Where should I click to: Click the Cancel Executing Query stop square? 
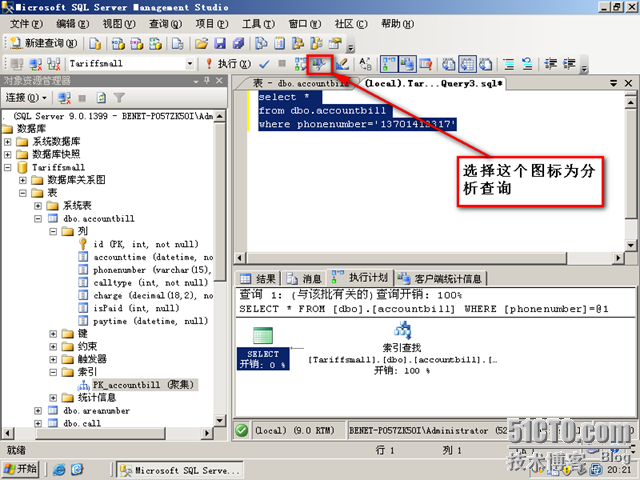coord(282,63)
